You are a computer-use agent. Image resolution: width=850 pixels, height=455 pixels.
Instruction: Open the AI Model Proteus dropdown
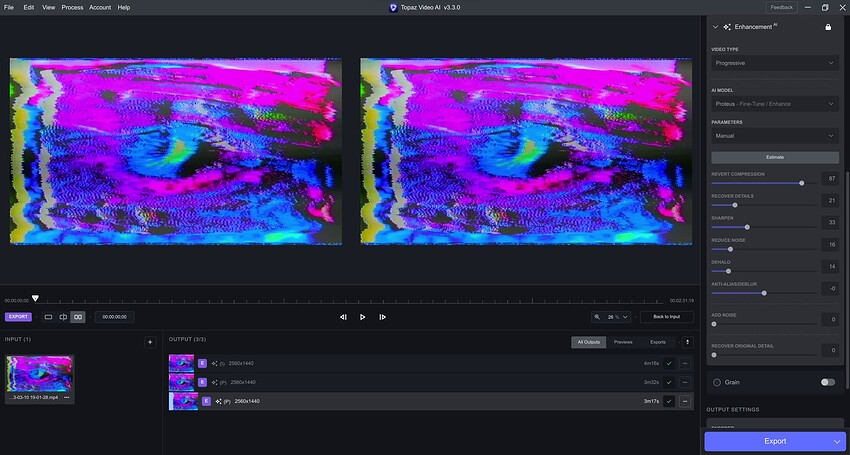coord(775,103)
